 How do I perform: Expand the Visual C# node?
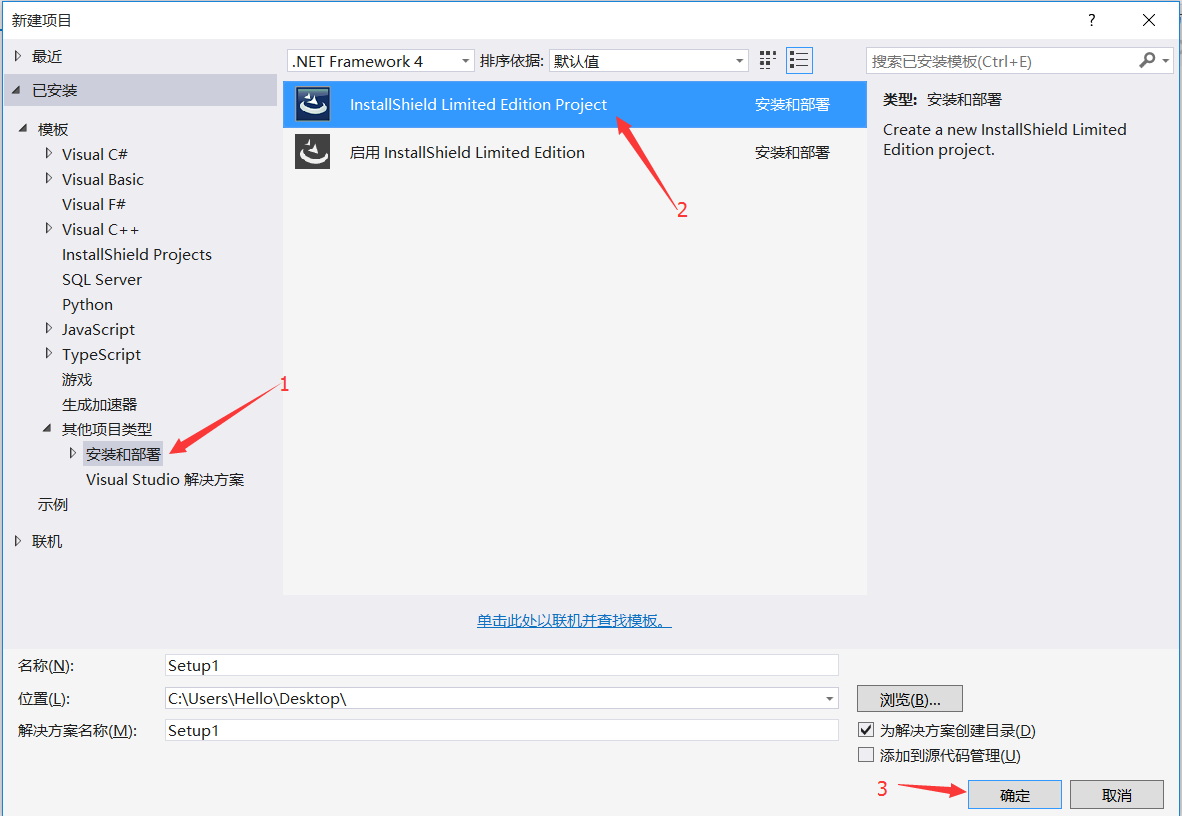48,153
